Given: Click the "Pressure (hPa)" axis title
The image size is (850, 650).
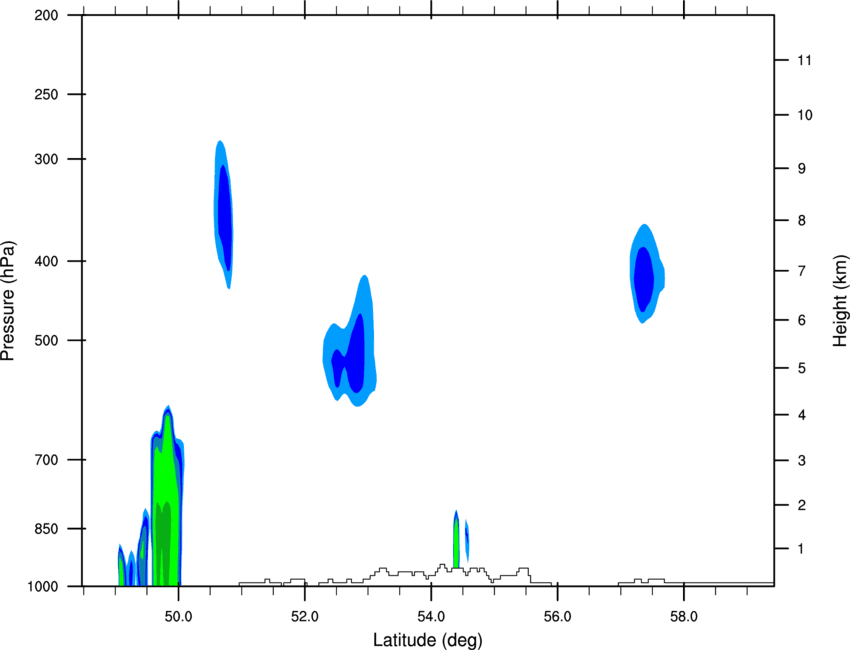Looking at the screenshot, I should pyautogui.click(x=8, y=301).
